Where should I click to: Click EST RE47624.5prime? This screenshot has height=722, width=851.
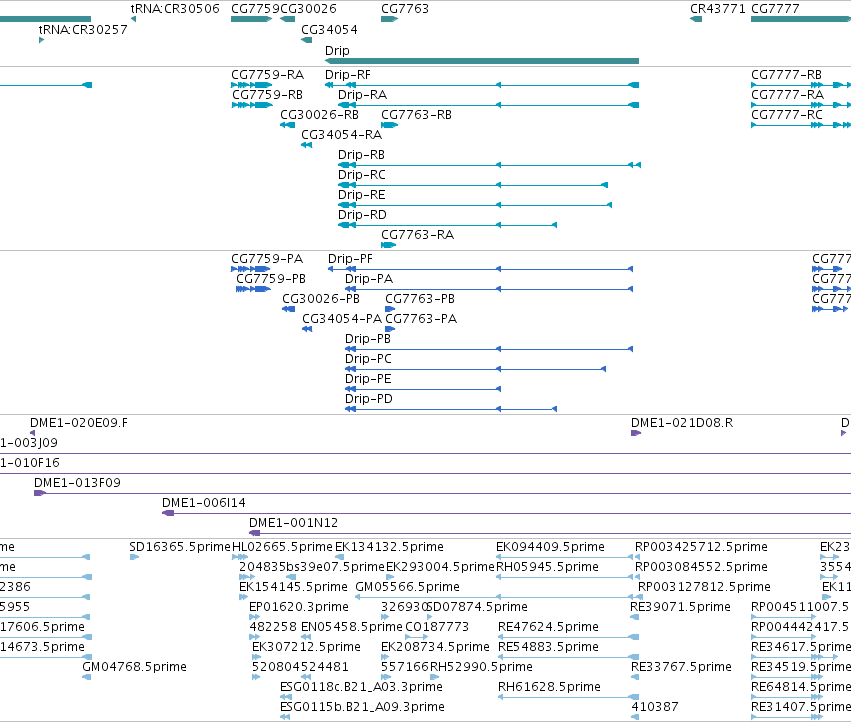tap(548, 627)
